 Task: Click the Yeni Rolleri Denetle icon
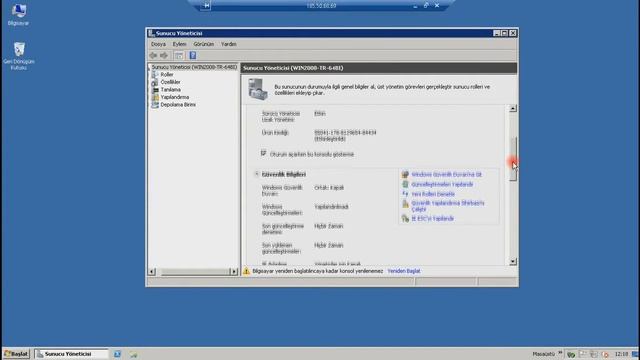click(405, 194)
